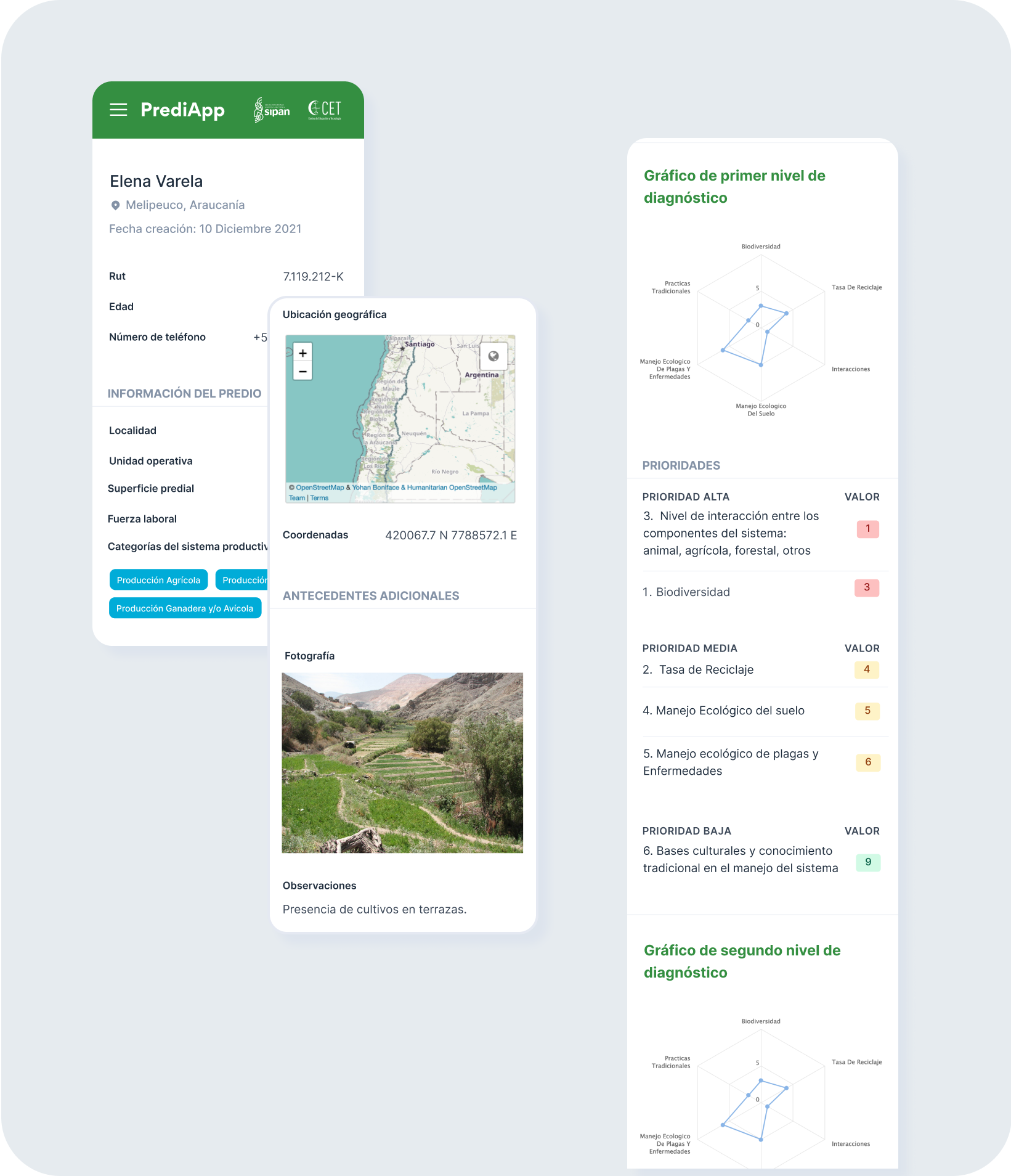Image resolution: width=1011 pixels, height=1176 pixels.
Task: Click the green value badge showing 9
Action: point(868,862)
